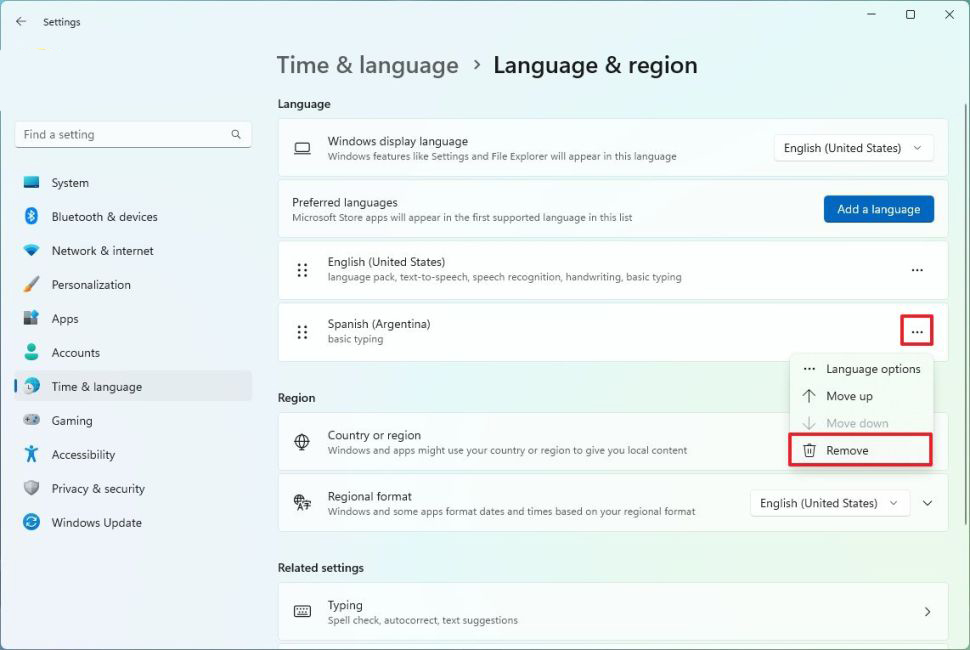The height and width of the screenshot is (650, 970).
Task: Open Personalization from the sidebar
Action: [x=91, y=285]
